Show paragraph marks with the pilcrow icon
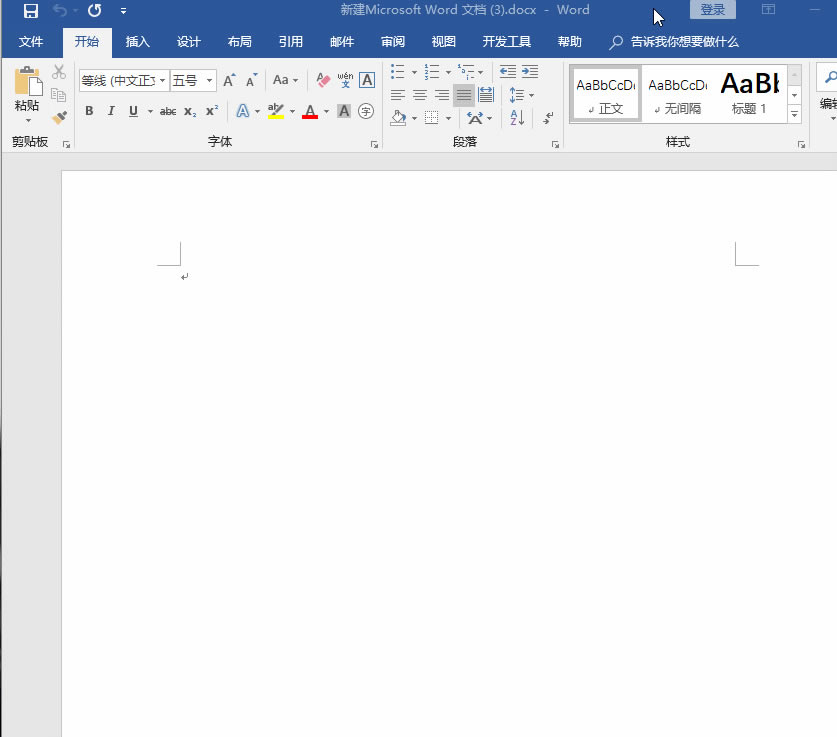Viewport: 837px width, 737px height. click(x=548, y=118)
